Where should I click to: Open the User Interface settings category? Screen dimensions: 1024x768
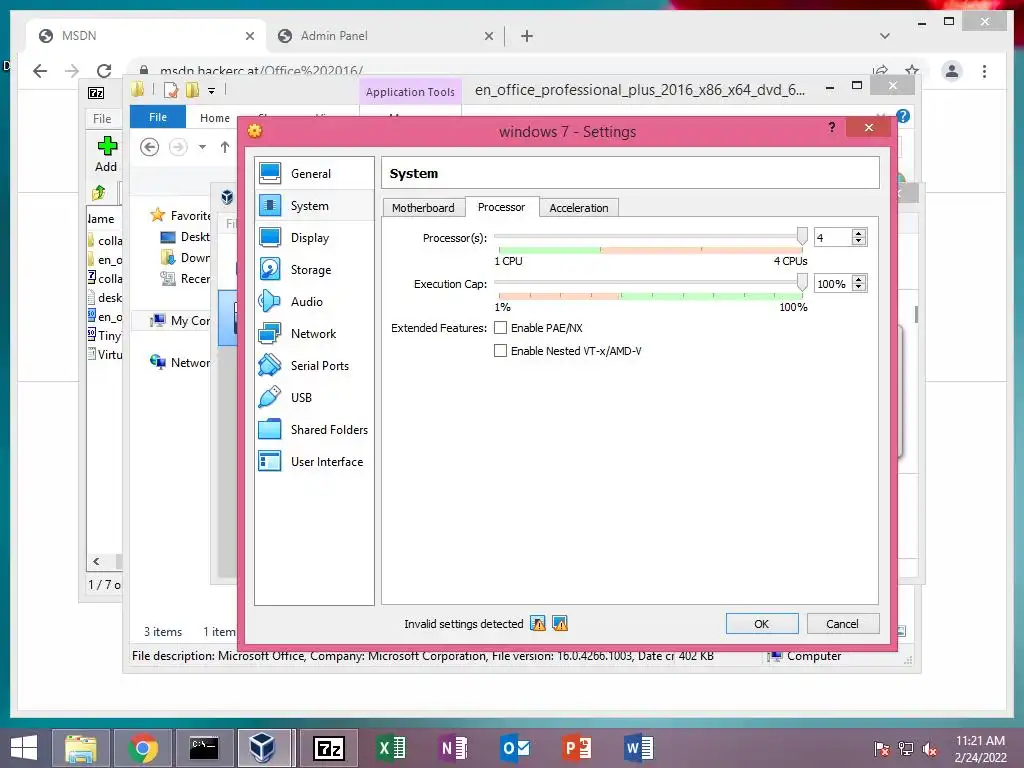314,462
